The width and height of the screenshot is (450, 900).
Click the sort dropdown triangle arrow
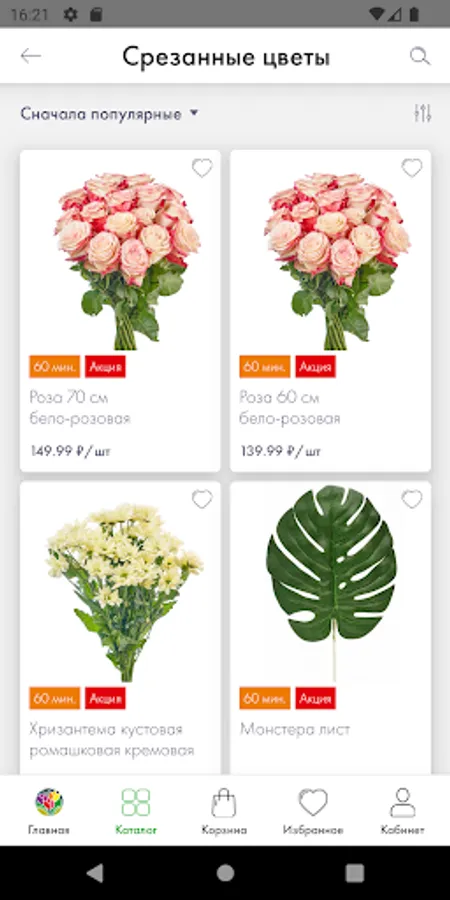[x=194, y=113]
